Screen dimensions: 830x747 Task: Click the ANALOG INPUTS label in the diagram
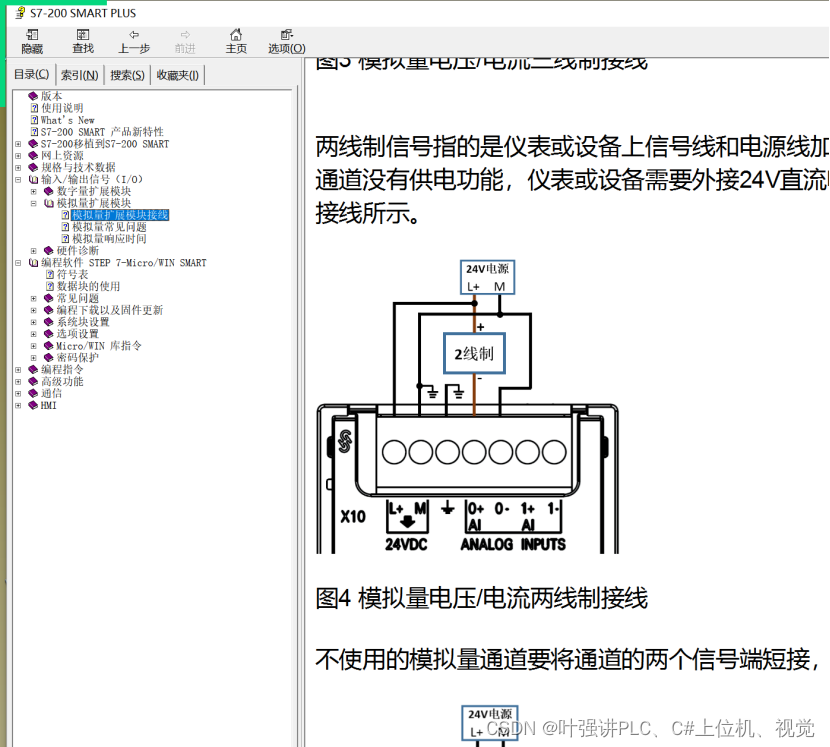(x=513, y=544)
